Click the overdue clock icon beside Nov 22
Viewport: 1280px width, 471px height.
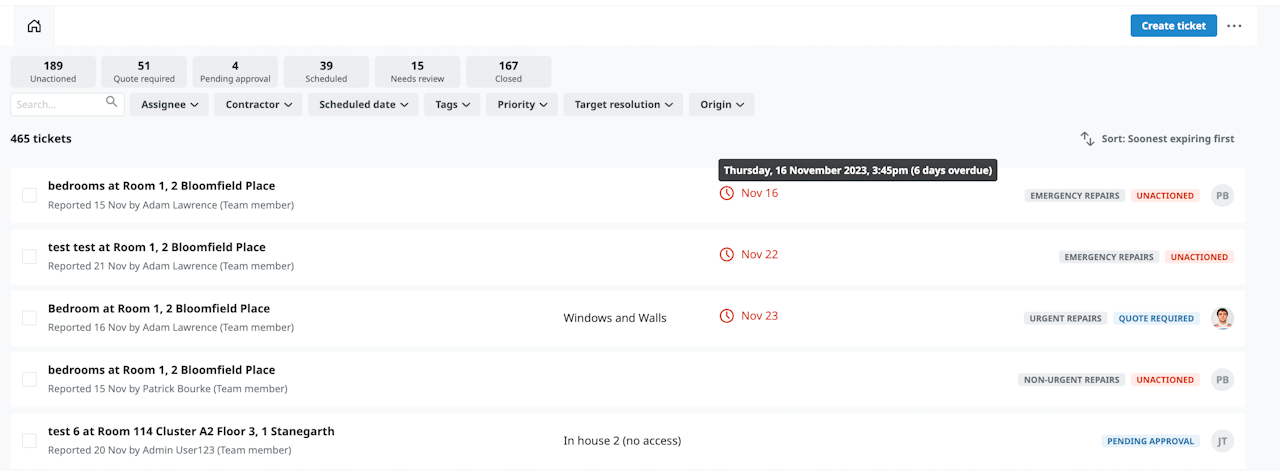[727, 254]
